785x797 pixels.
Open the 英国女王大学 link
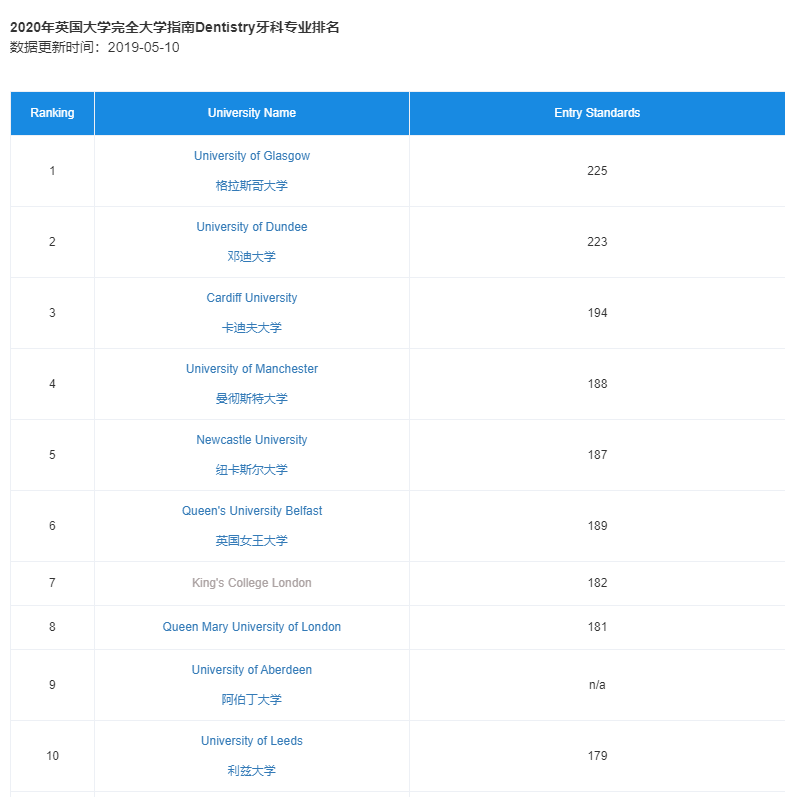pyautogui.click(x=252, y=541)
